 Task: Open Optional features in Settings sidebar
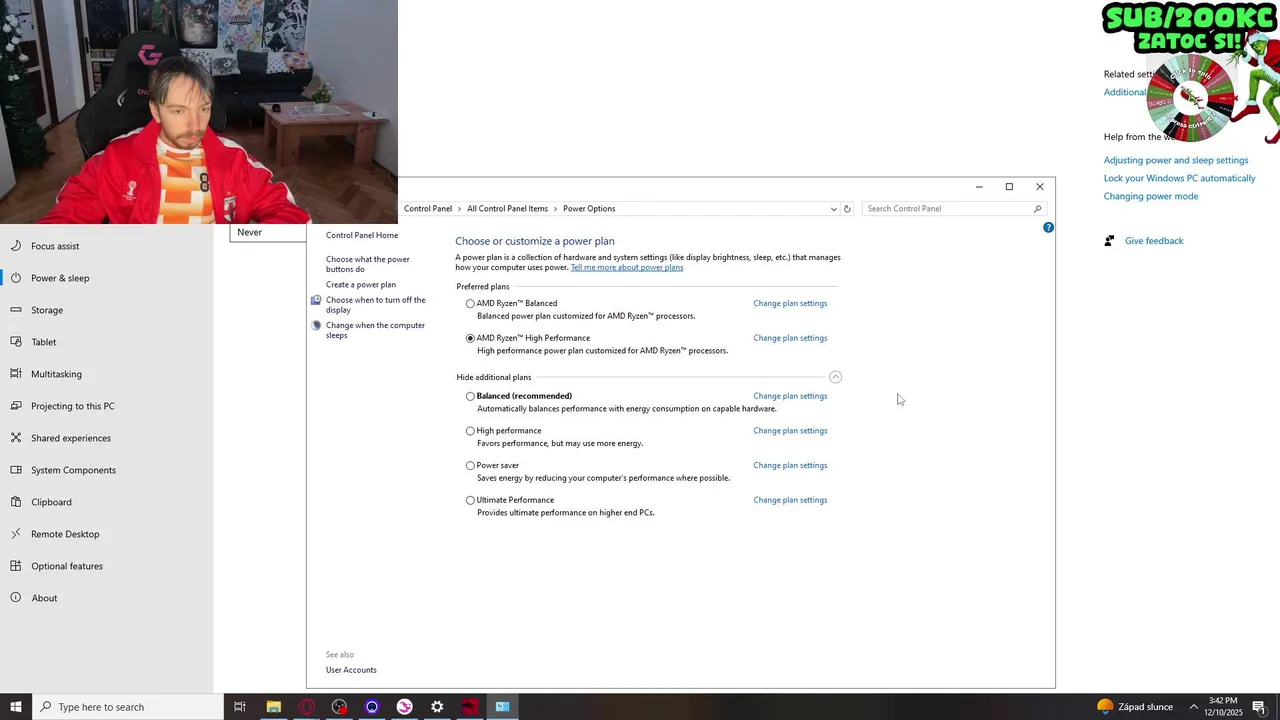[x=106, y=566]
